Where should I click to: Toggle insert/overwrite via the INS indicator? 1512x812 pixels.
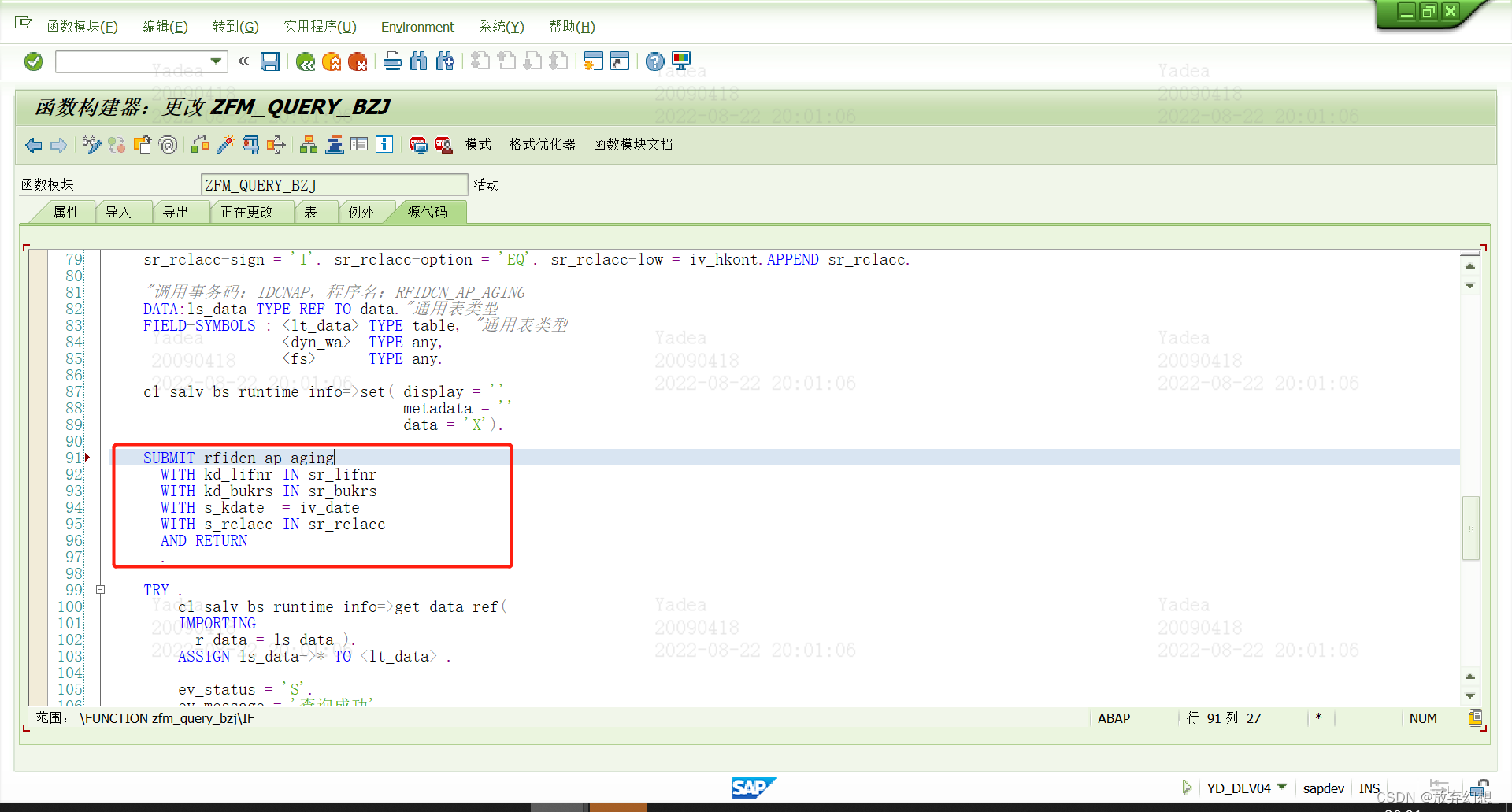pyautogui.click(x=1370, y=788)
